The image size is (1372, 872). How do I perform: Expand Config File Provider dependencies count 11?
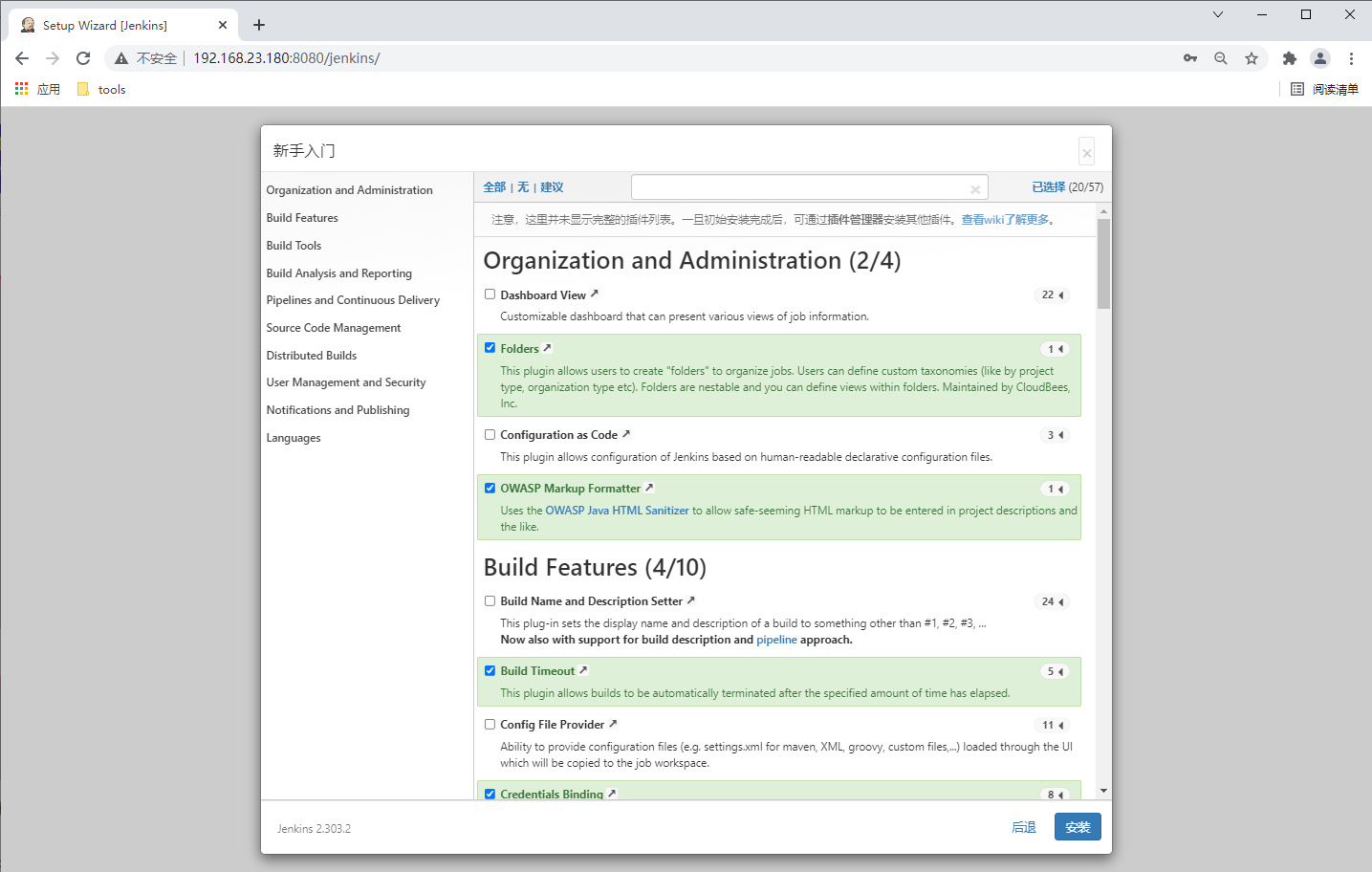[x=1052, y=725]
